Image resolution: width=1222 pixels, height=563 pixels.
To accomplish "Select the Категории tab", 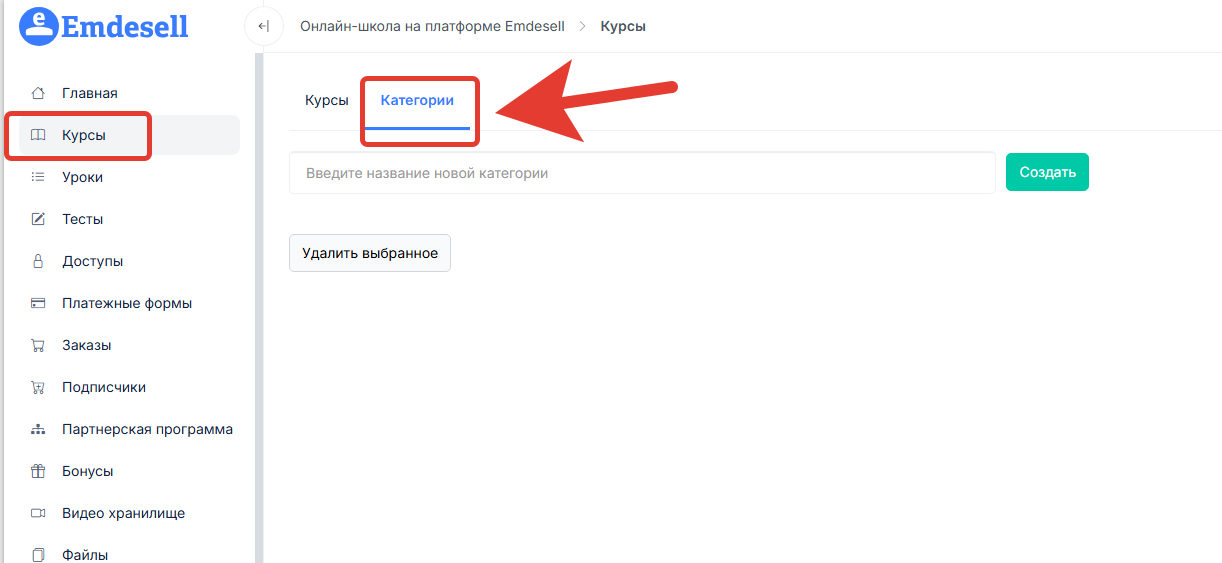I will (x=417, y=100).
